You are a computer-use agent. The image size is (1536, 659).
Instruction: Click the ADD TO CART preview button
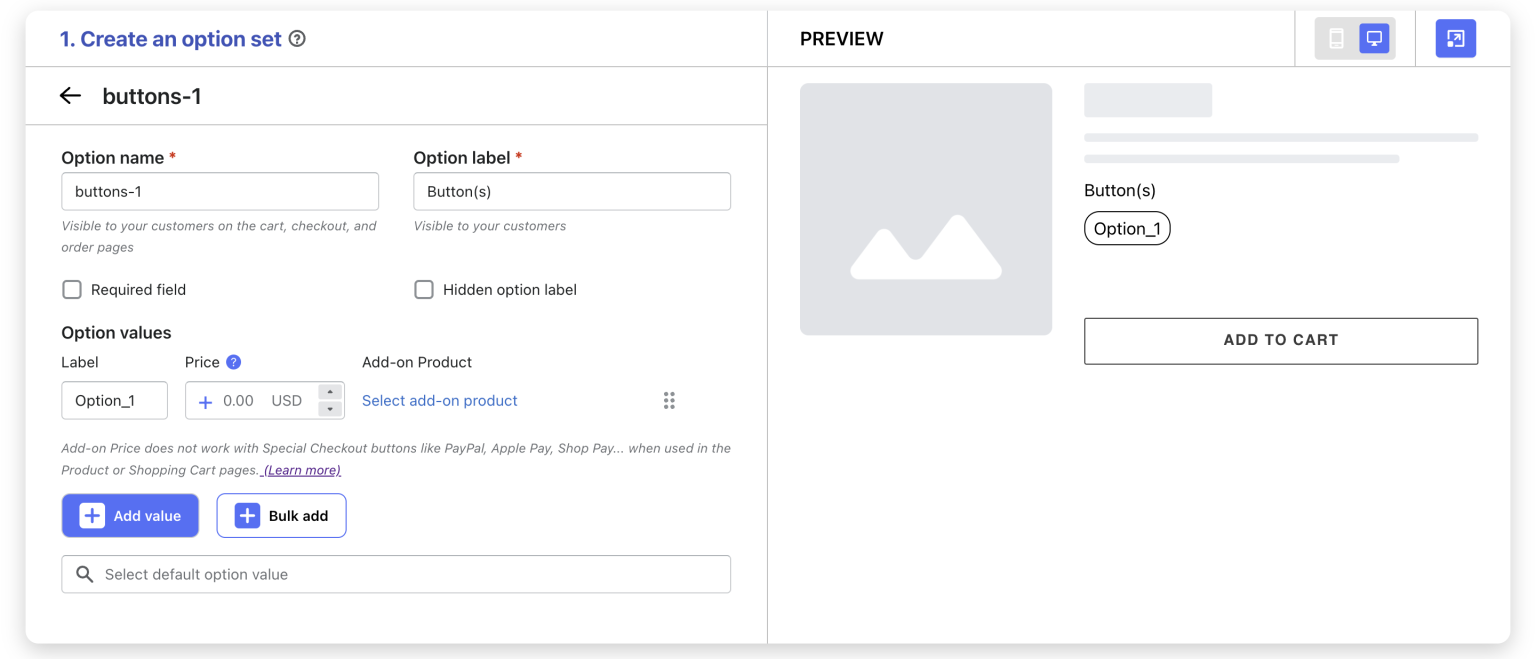point(1280,341)
